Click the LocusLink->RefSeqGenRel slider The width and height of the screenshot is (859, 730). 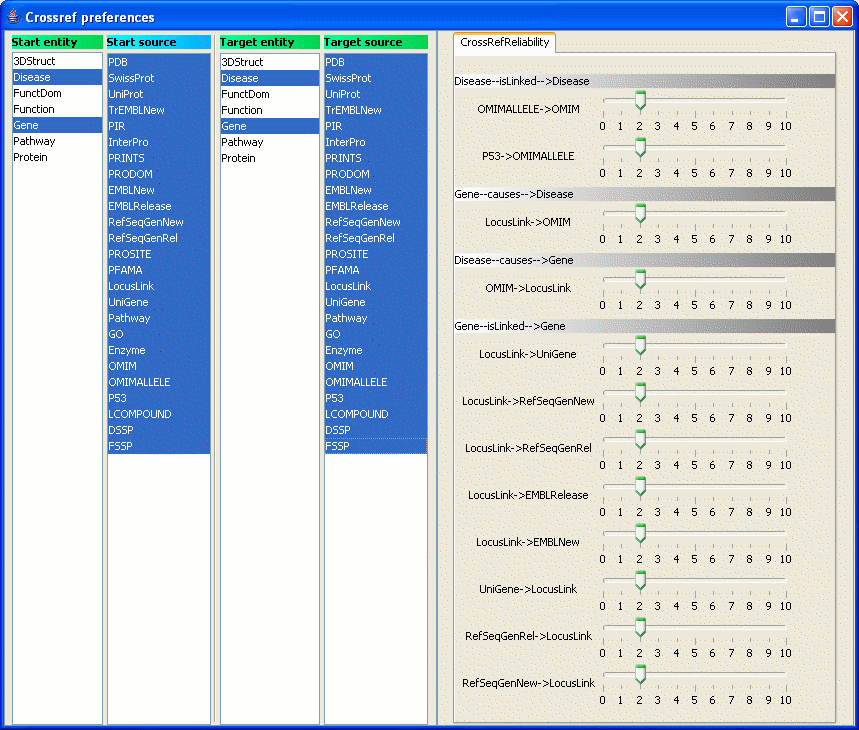point(694,449)
